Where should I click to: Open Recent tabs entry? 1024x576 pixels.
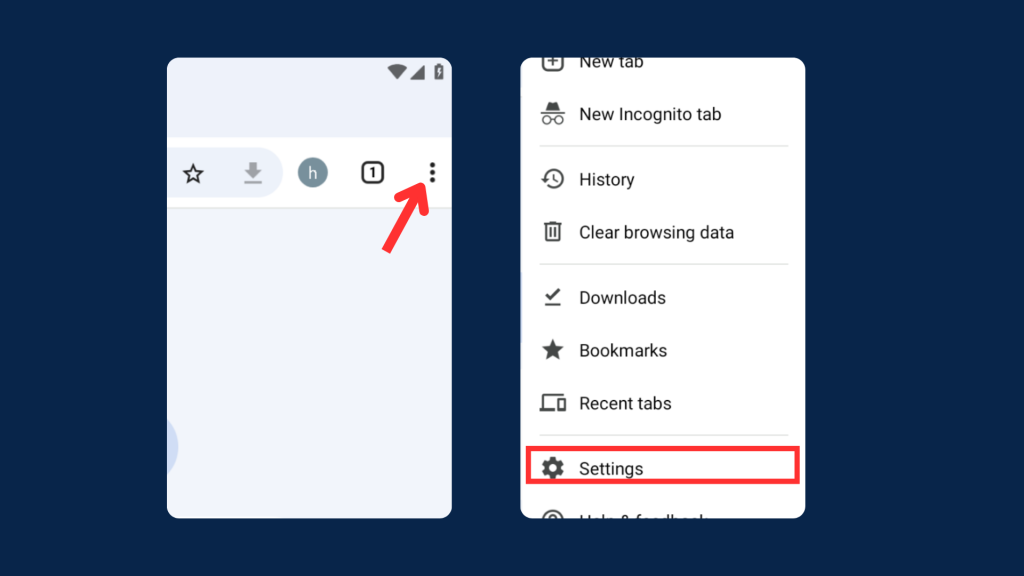(625, 404)
